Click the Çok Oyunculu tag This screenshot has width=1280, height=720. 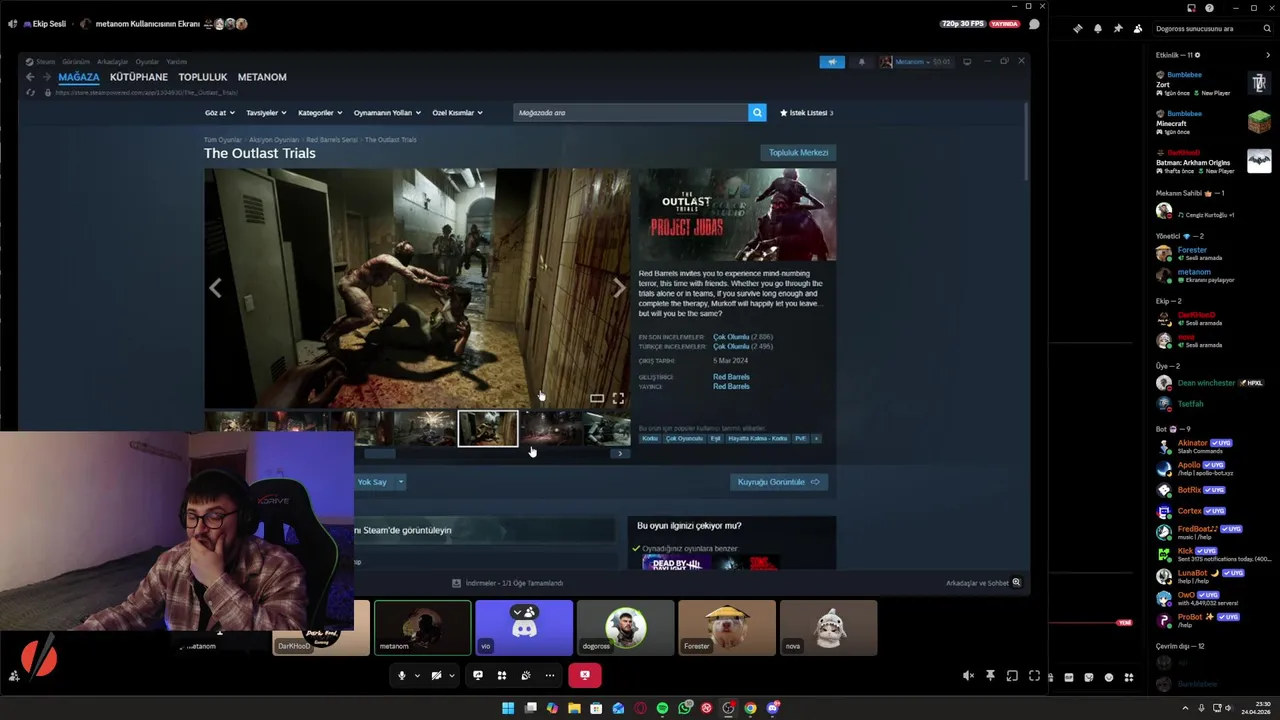685,438
